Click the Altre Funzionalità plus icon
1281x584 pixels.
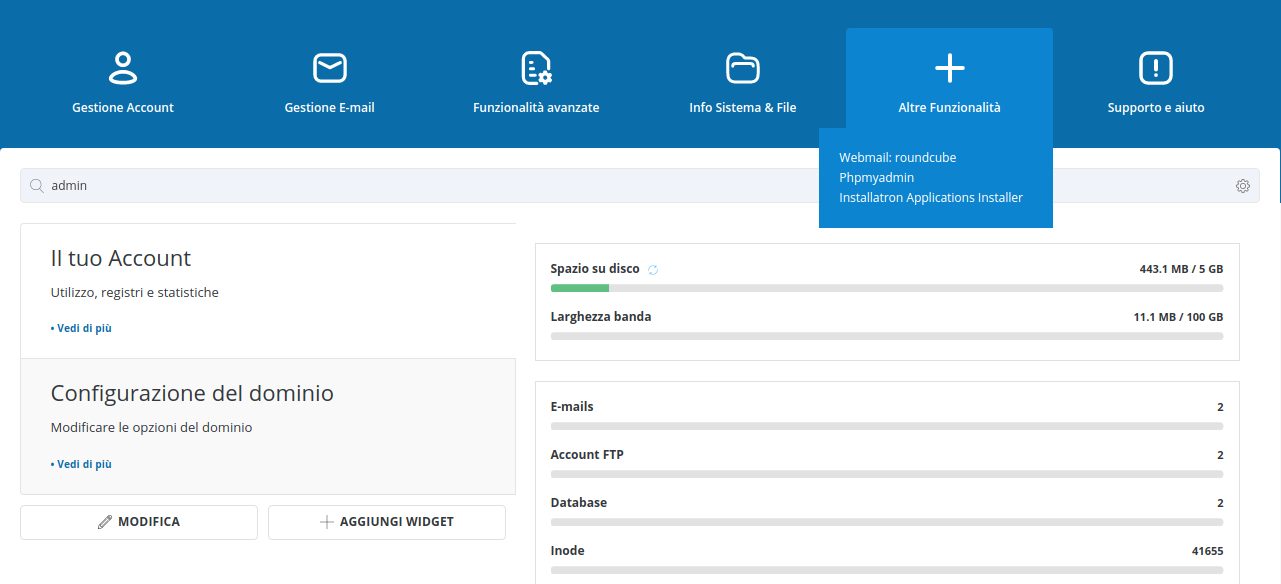point(949,68)
